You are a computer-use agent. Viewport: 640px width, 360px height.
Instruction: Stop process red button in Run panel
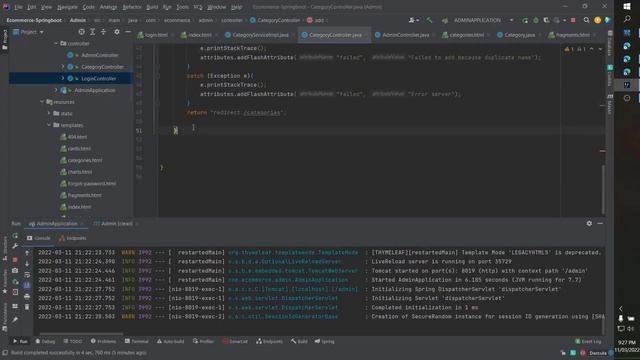[x=15, y=260]
